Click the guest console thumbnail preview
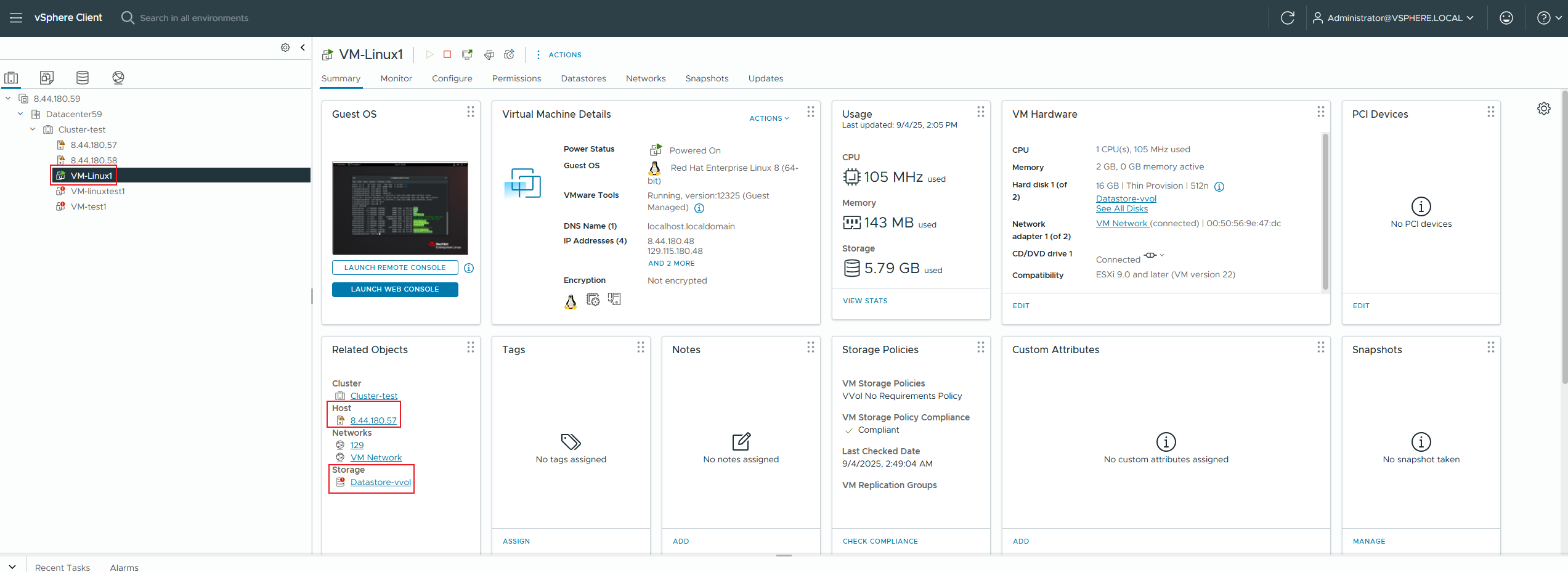The image size is (1568, 572). (400, 208)
